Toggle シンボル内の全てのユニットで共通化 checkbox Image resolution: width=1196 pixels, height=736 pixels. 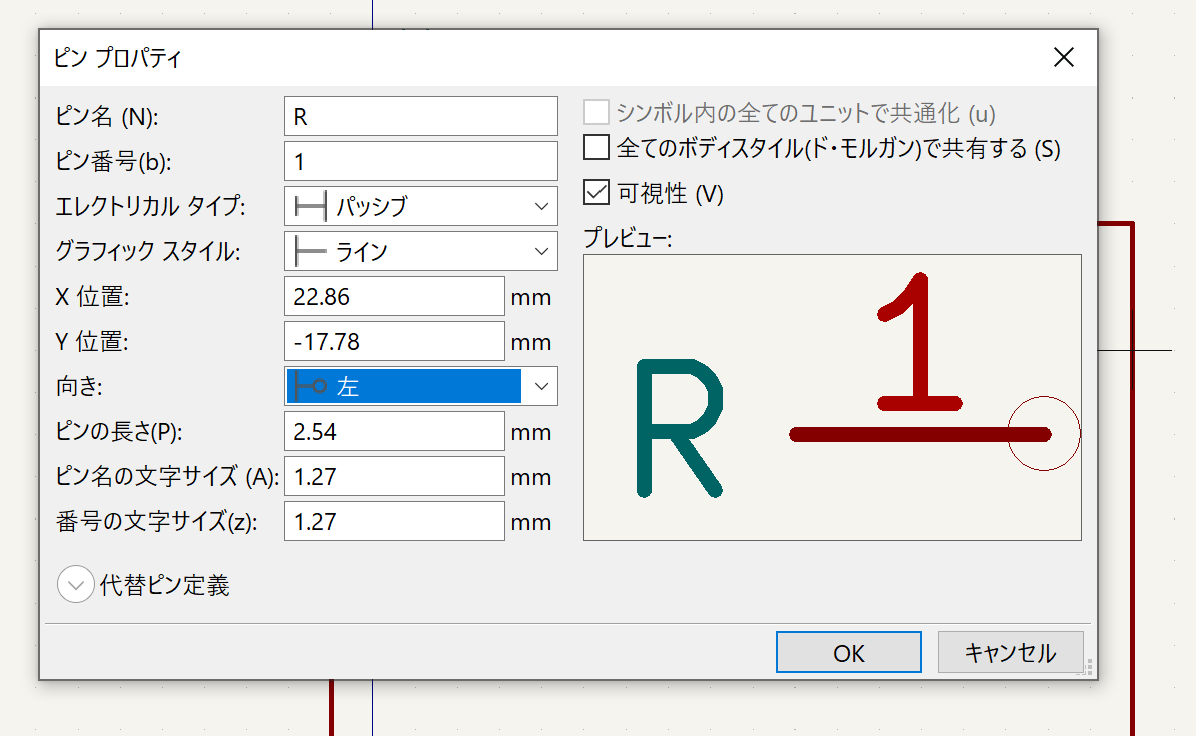[x=596, y=112]
